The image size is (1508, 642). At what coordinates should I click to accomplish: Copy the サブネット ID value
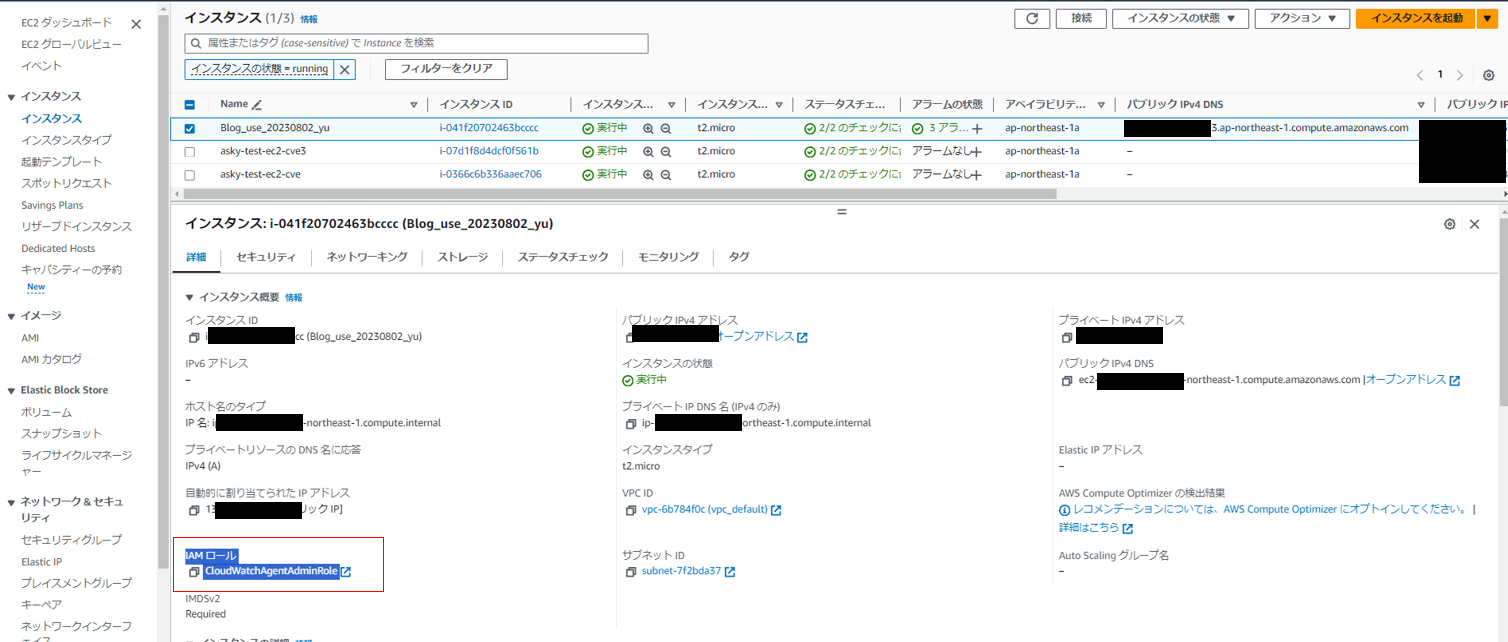630,572
